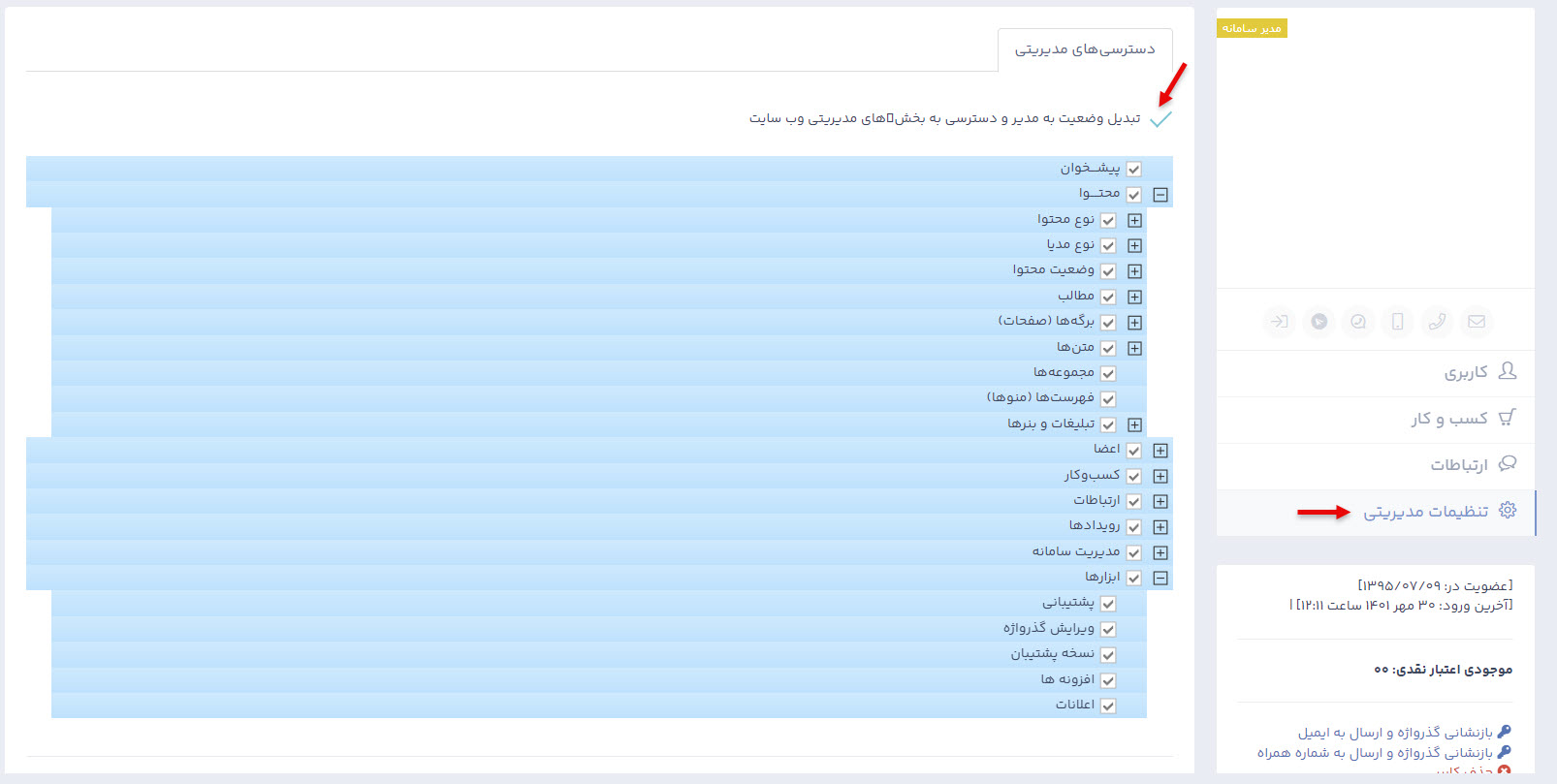Screen dimensions: 1557x784
Task: Open the تنظیمات مدیریتی sidebar menu
Action: (1376, 512)
